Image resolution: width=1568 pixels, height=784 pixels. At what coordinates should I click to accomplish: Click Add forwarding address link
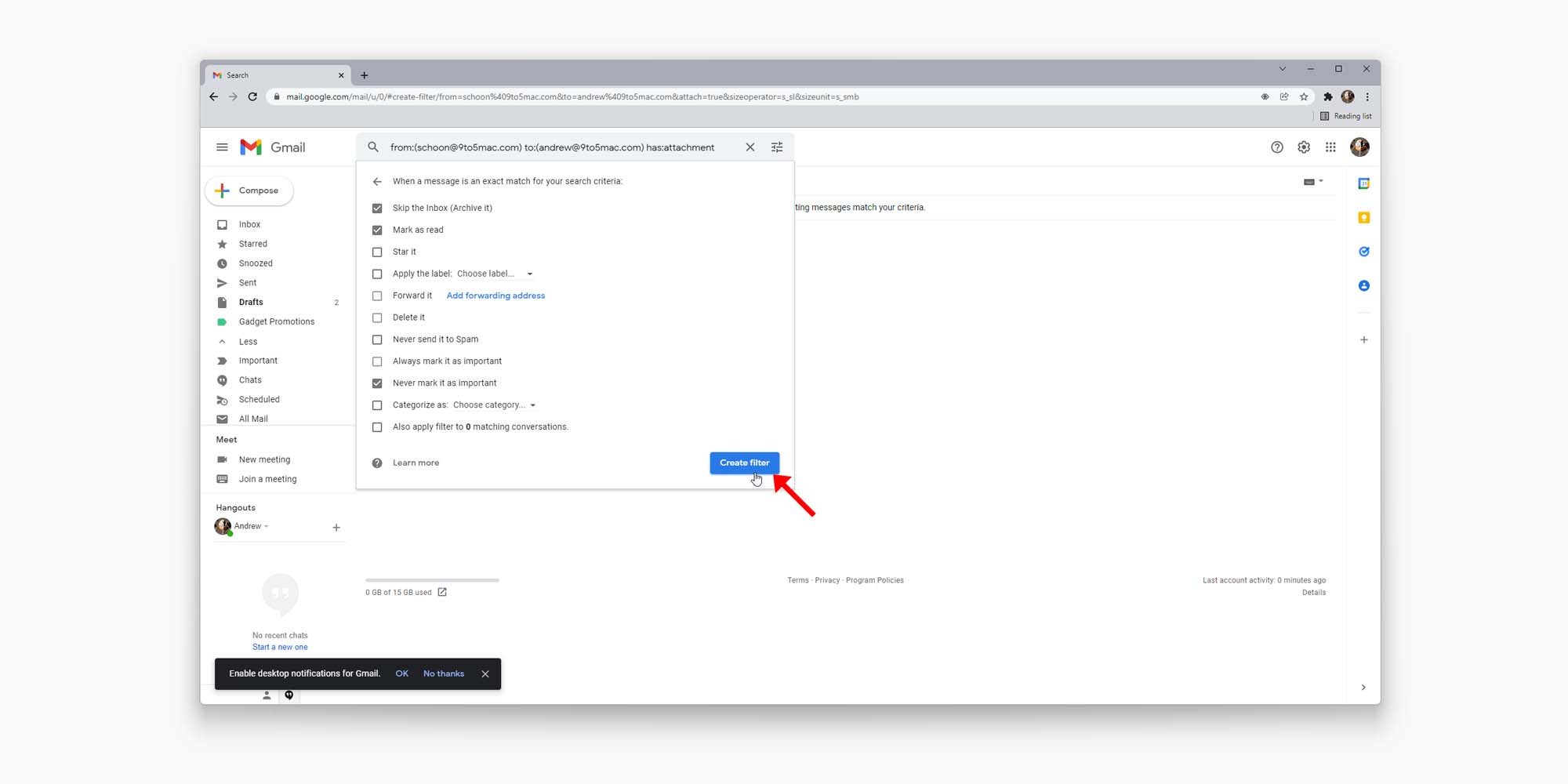pos(495,296)
